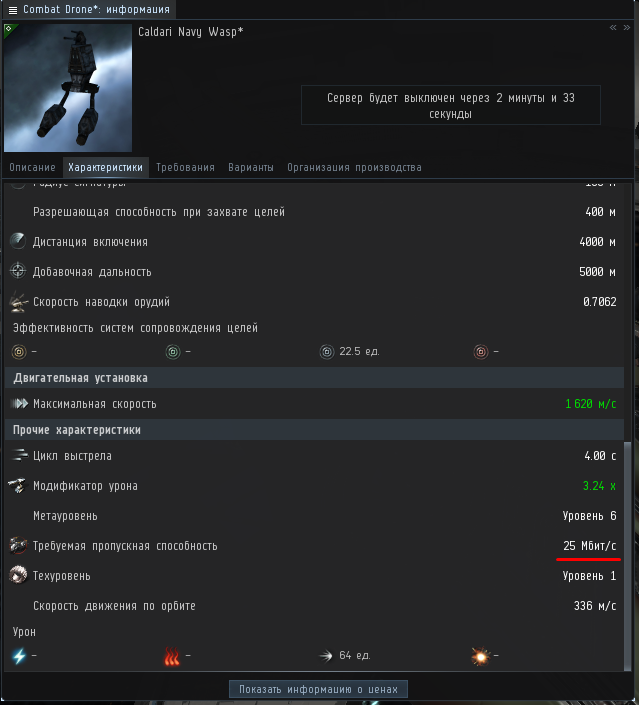
Task: Click the 400 м scan resolution value
Action: click(600, 212)
